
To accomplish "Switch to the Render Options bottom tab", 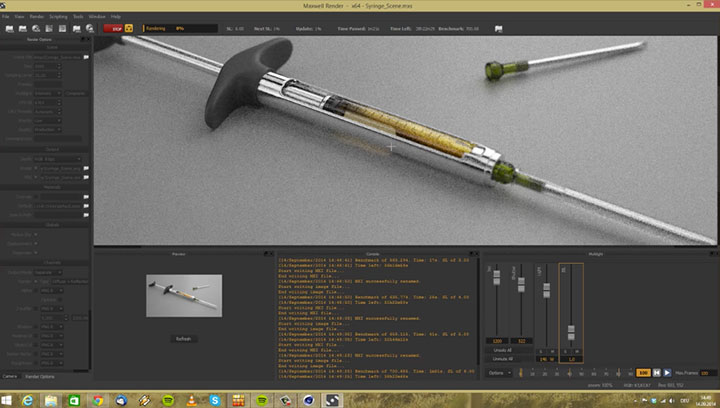I will click(40, 377).
